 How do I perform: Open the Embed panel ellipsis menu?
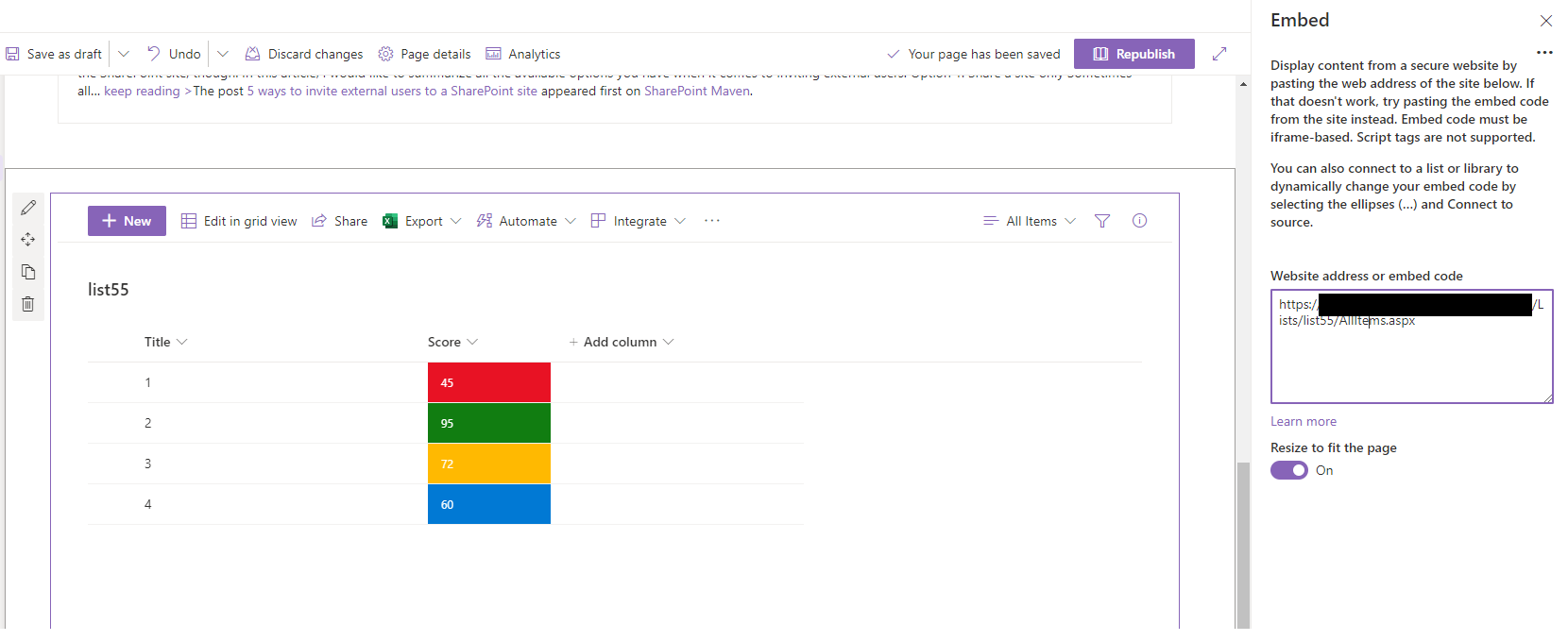[x=1544, y=53]
